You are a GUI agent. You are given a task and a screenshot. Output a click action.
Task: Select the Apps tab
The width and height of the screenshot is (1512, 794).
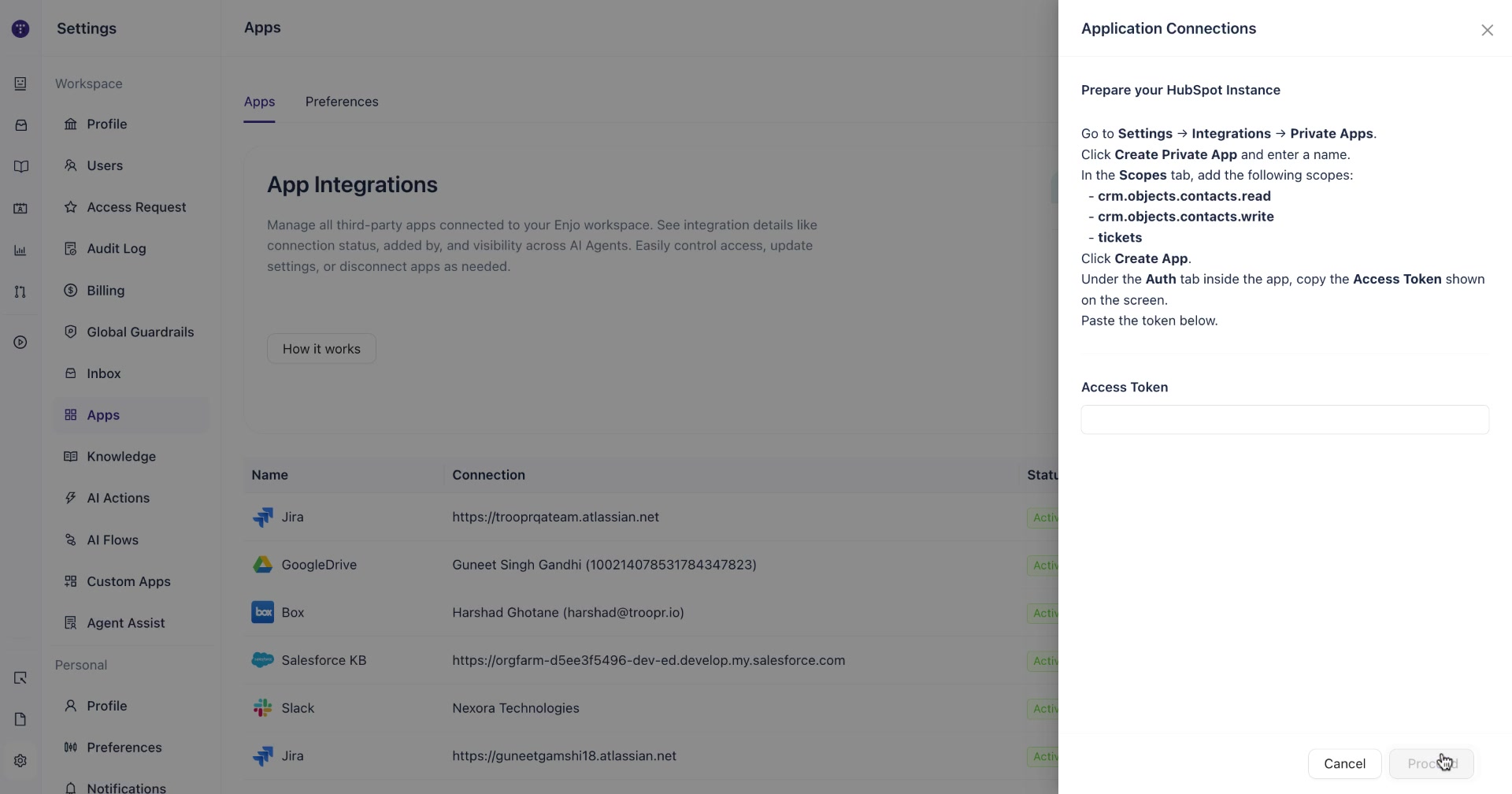[259, 102]
